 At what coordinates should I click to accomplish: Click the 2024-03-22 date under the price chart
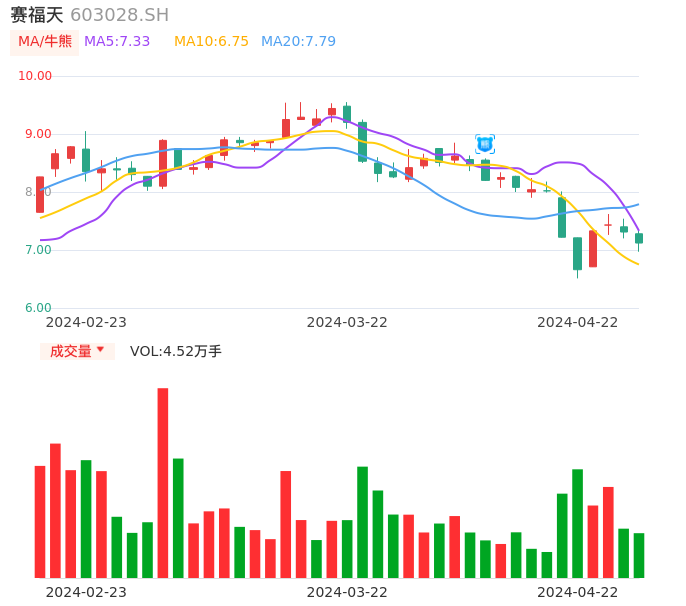click(347, 322)
